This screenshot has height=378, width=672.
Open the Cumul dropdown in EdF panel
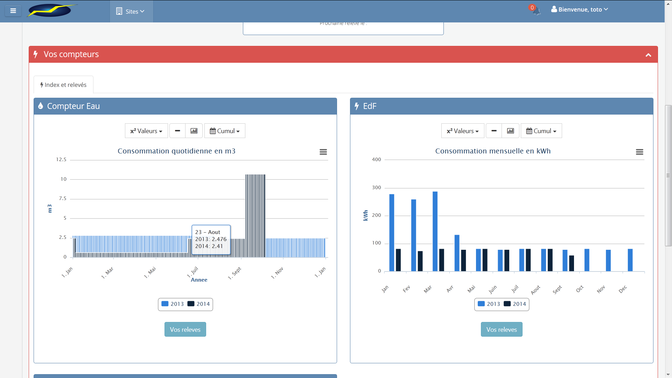tap(541, 131)
